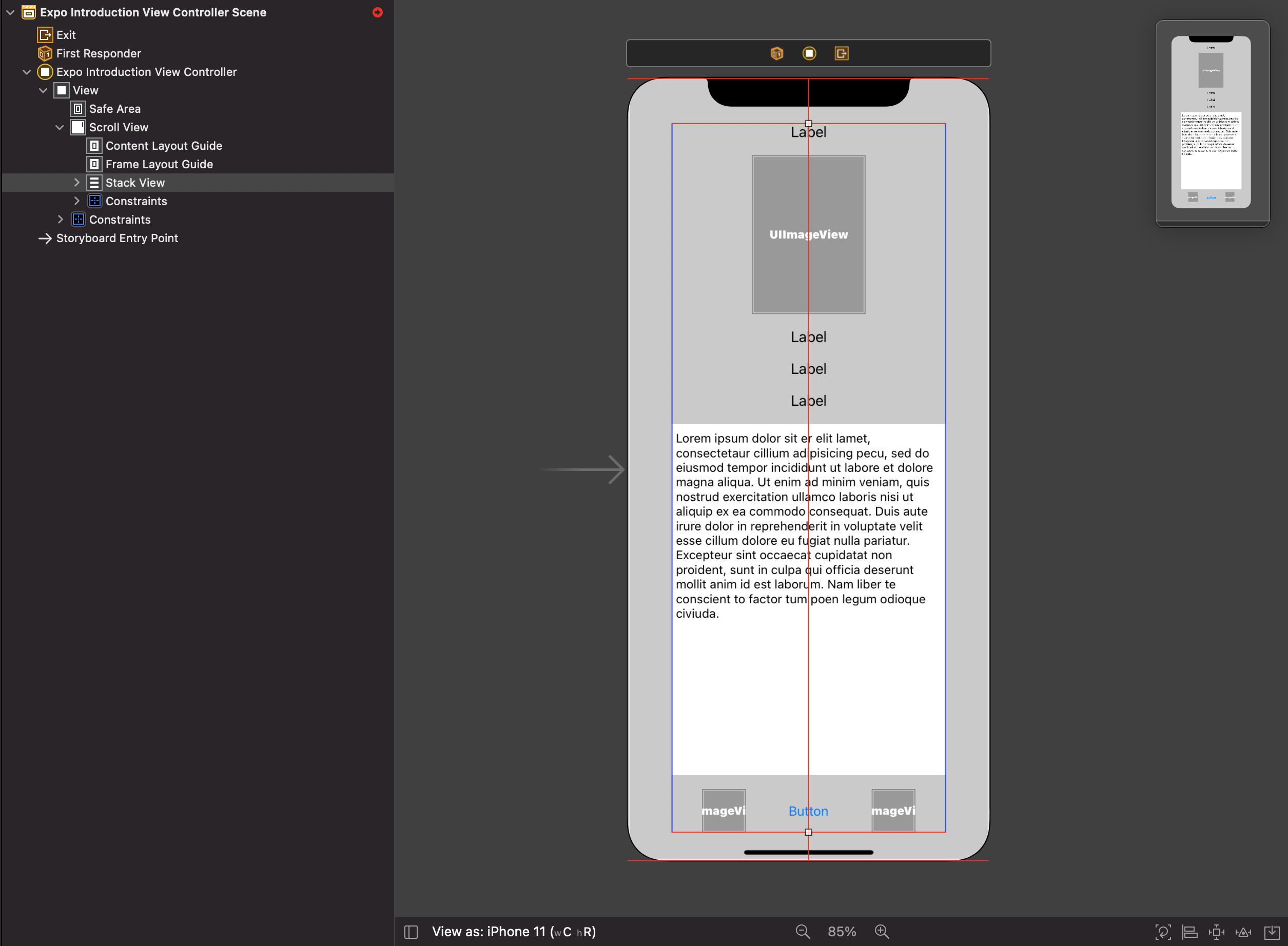Zoom in the canvas with the plus magnifier
This screenshot has height=946, width=1288.
click(882, 932)
